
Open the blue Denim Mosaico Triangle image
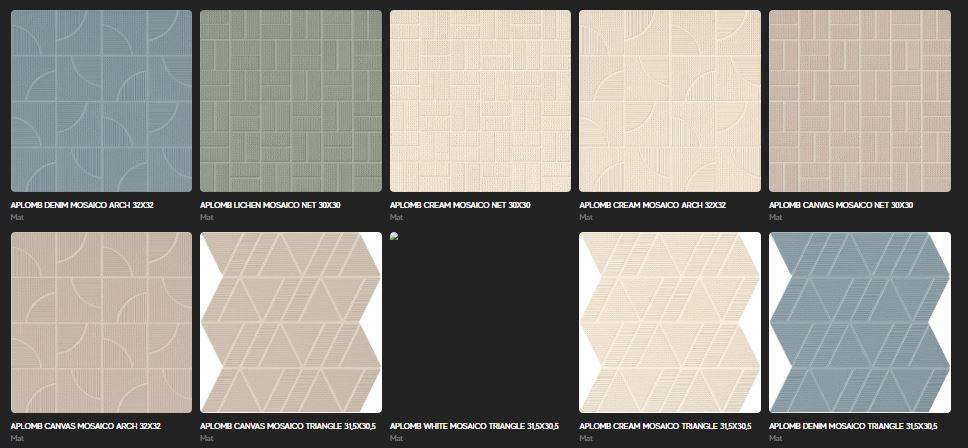pyautogui.click(x=859, y=322)
